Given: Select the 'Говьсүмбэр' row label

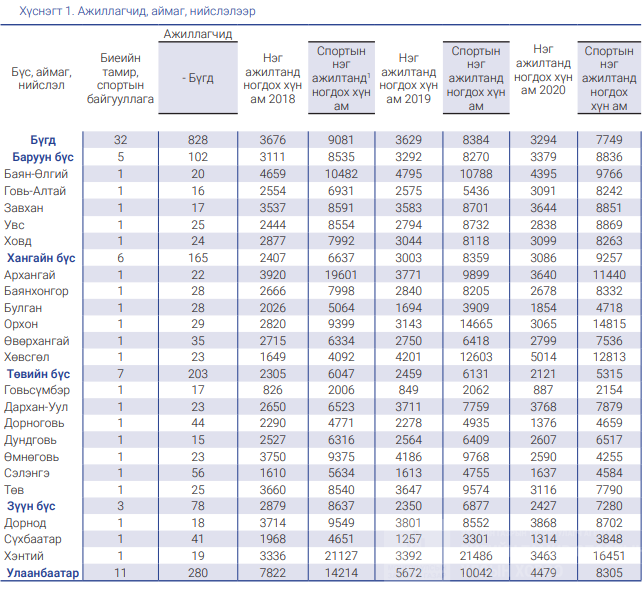Looking at the screenshot, I should tap(37, 390).
